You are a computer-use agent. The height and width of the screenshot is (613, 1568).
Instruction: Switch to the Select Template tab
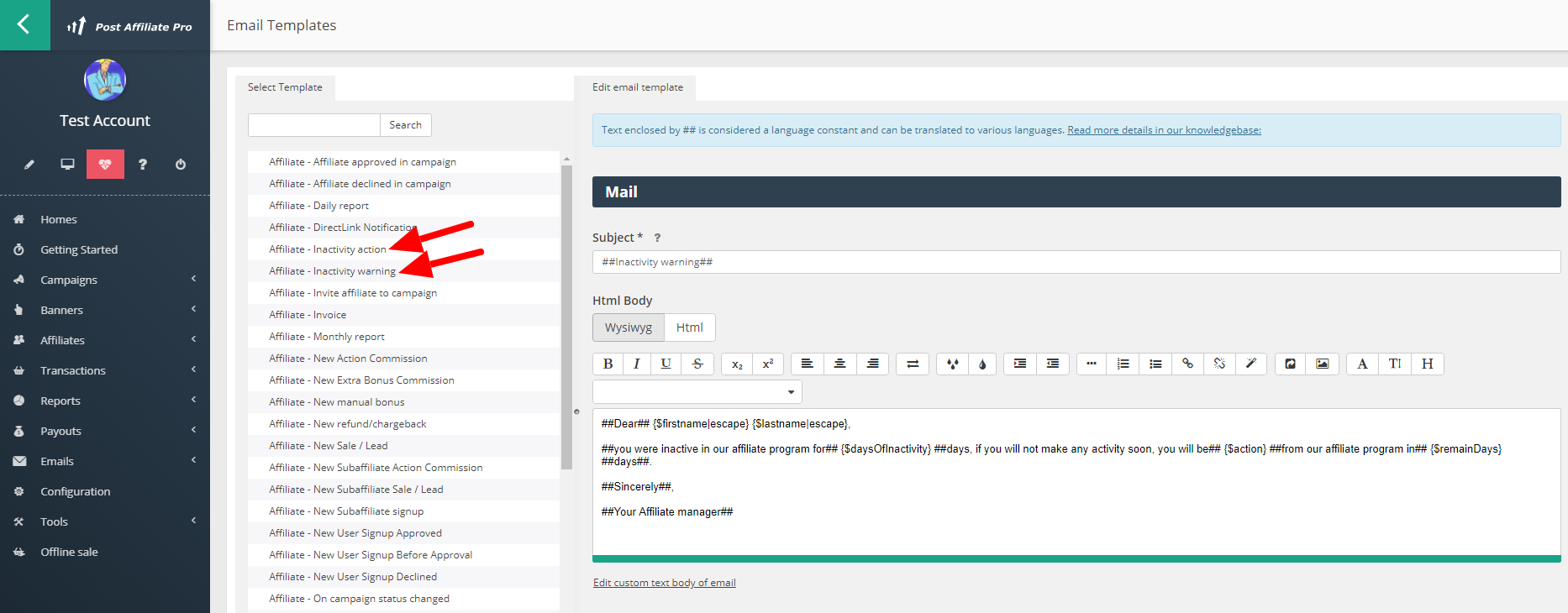[x=285, y=87]
